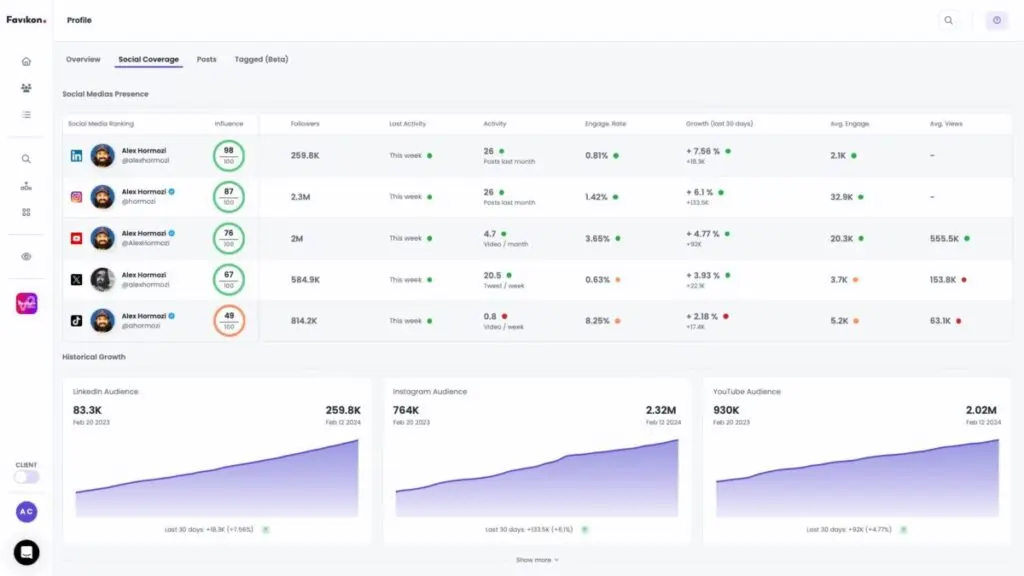Image resolution: width=1024 pixels, height=576 pixels.
Task: Open the Home icon in sidebar
Action: 26,61
